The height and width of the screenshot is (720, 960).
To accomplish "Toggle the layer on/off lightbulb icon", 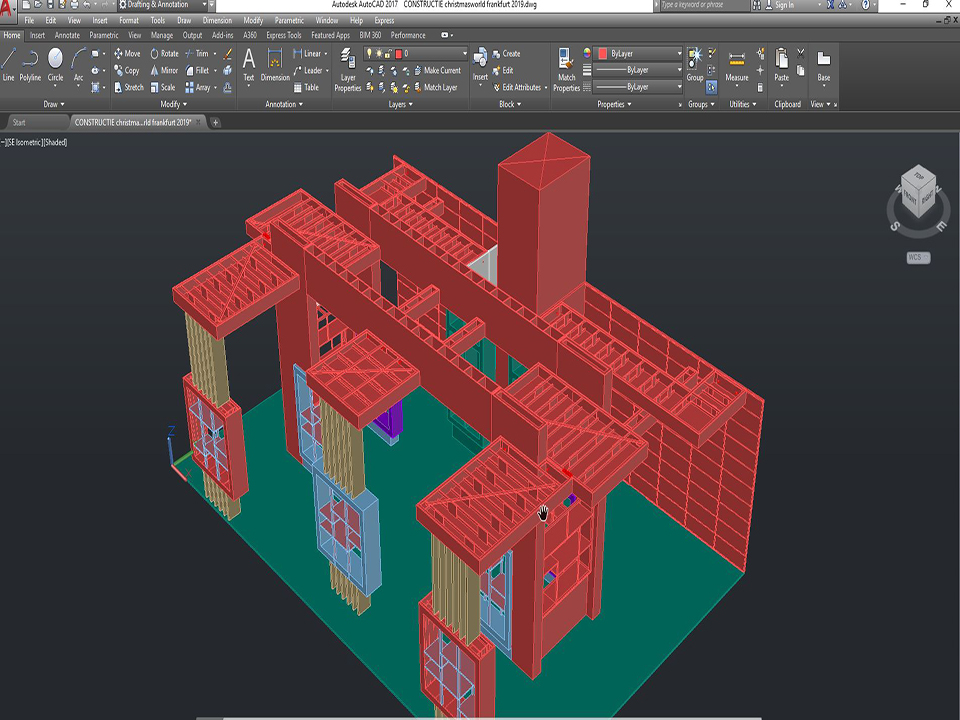I will (x=369, y=53).
